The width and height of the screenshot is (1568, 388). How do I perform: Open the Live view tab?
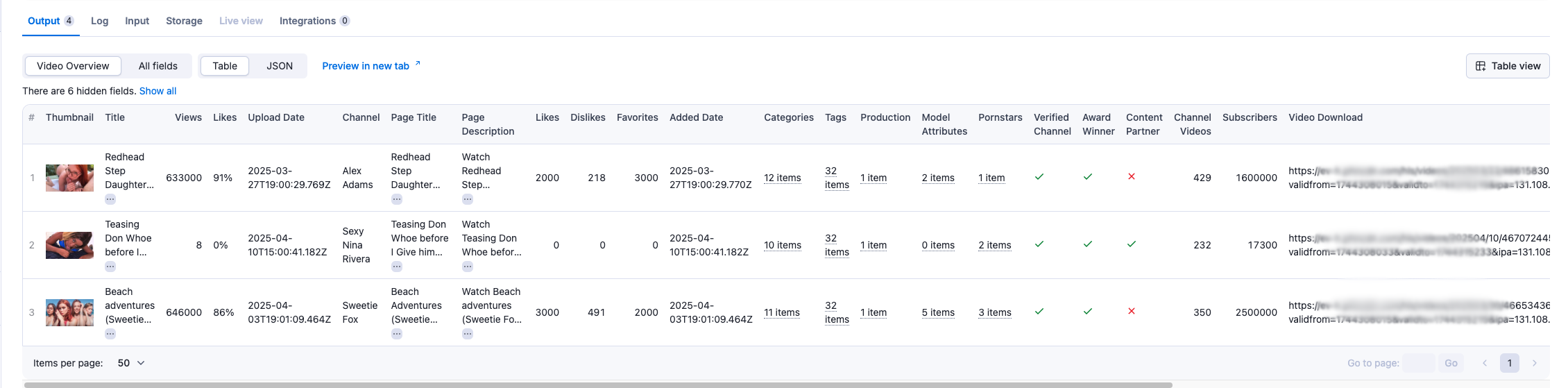coord(241,21)
